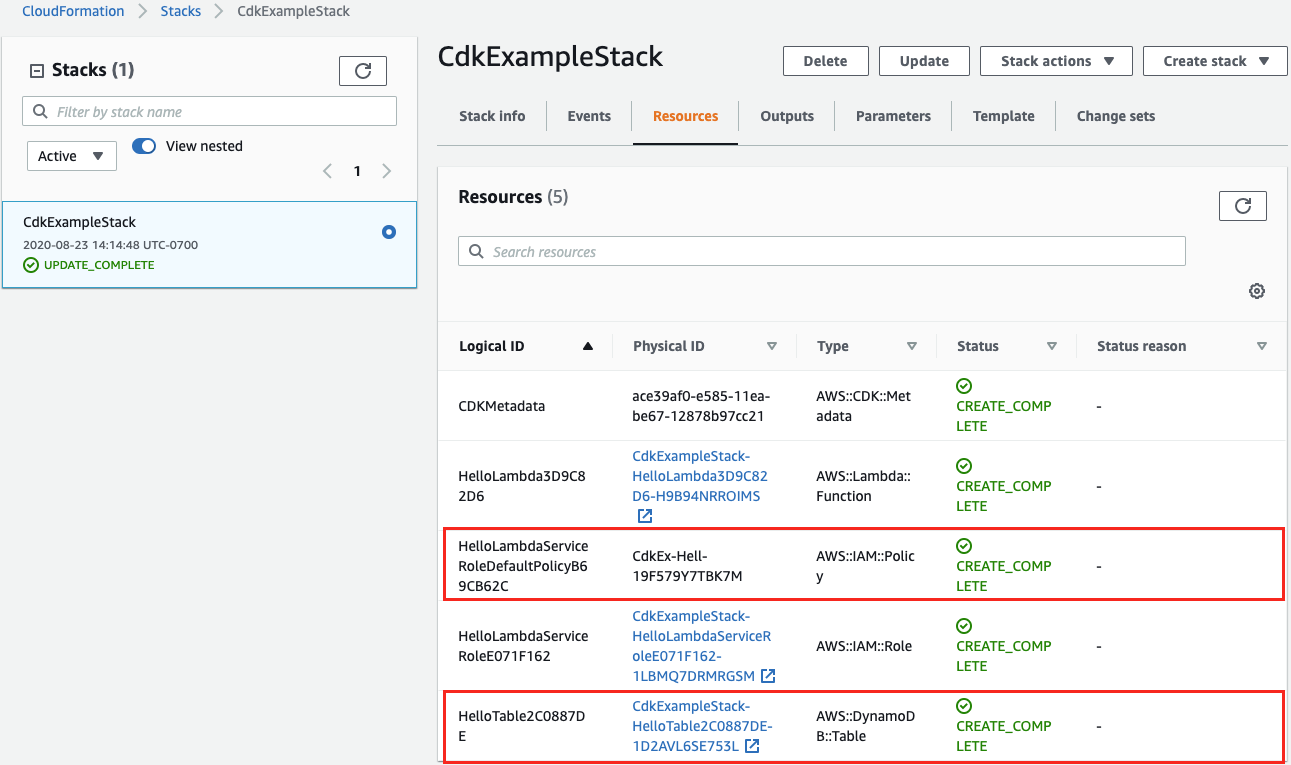Sort by Status reason column arrow
This screenshot has height=765, width=1291.
[x=1262, y=346]
